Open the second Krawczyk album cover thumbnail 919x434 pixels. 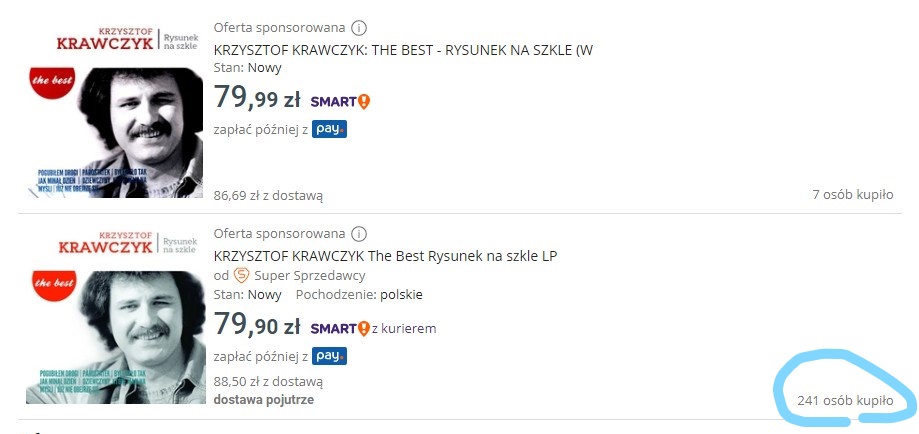coord(113,318)
